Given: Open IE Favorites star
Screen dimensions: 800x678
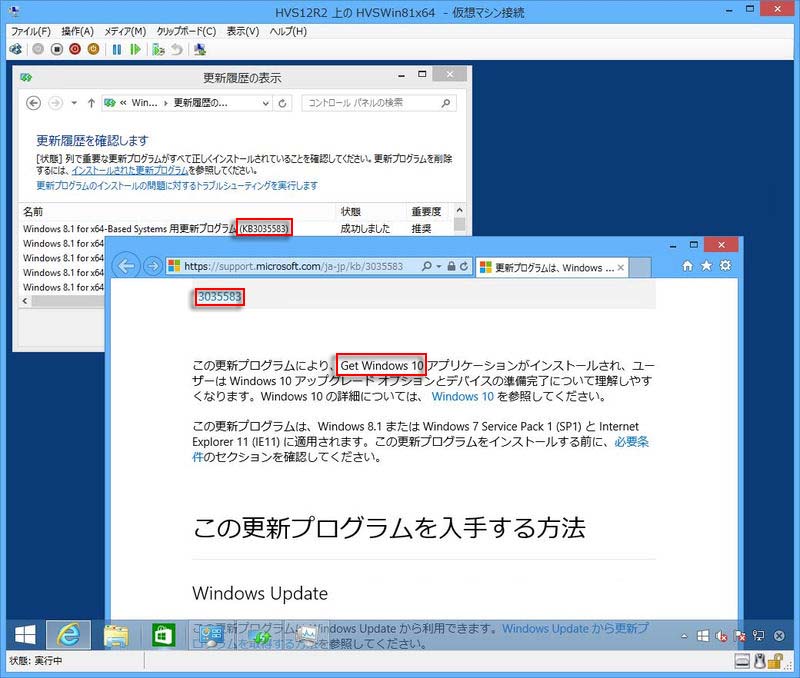Looking at the screenshot, I should click(706, 265).
